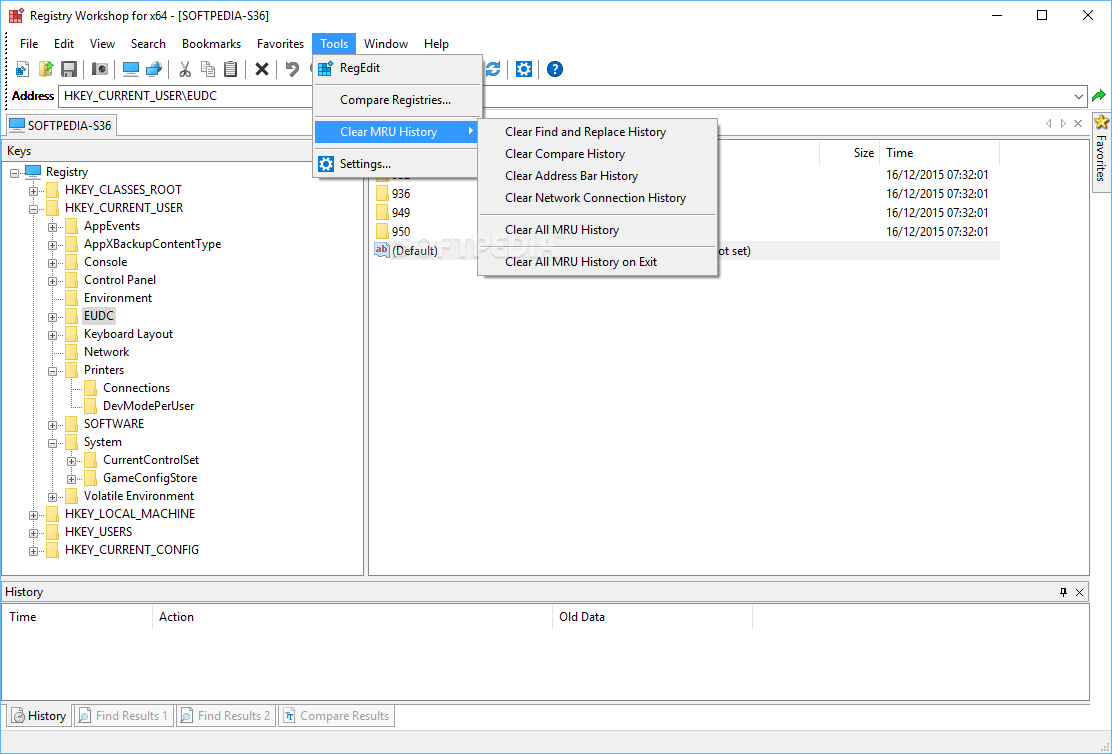This screenshot has width=1112, height=754.
Task: Expand the SOFTWARE key
Action: tap(52, 425)
